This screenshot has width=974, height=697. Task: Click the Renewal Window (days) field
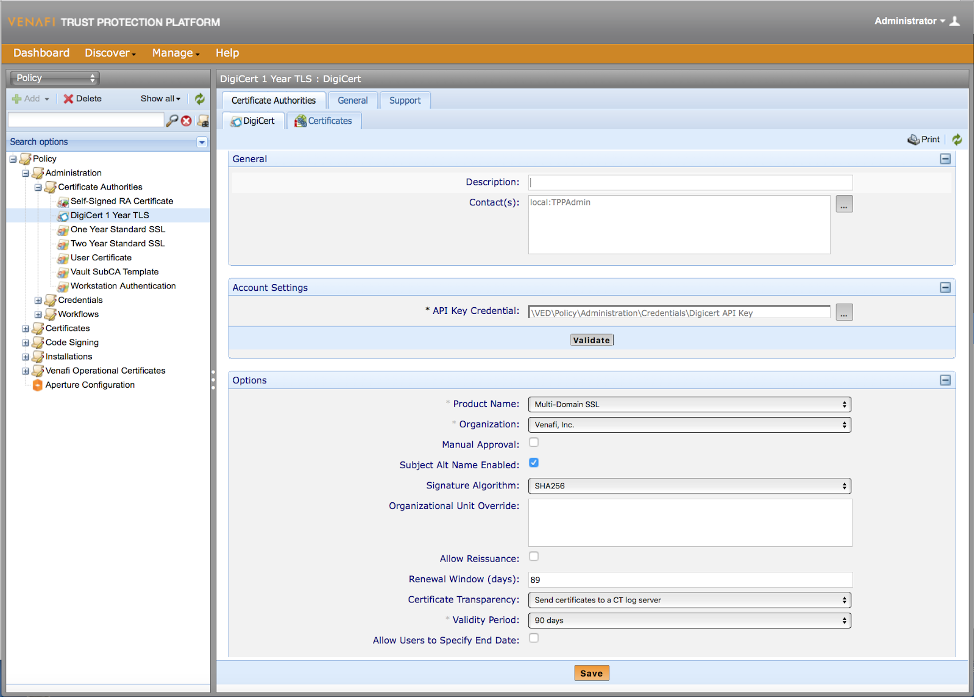(690, 580)
